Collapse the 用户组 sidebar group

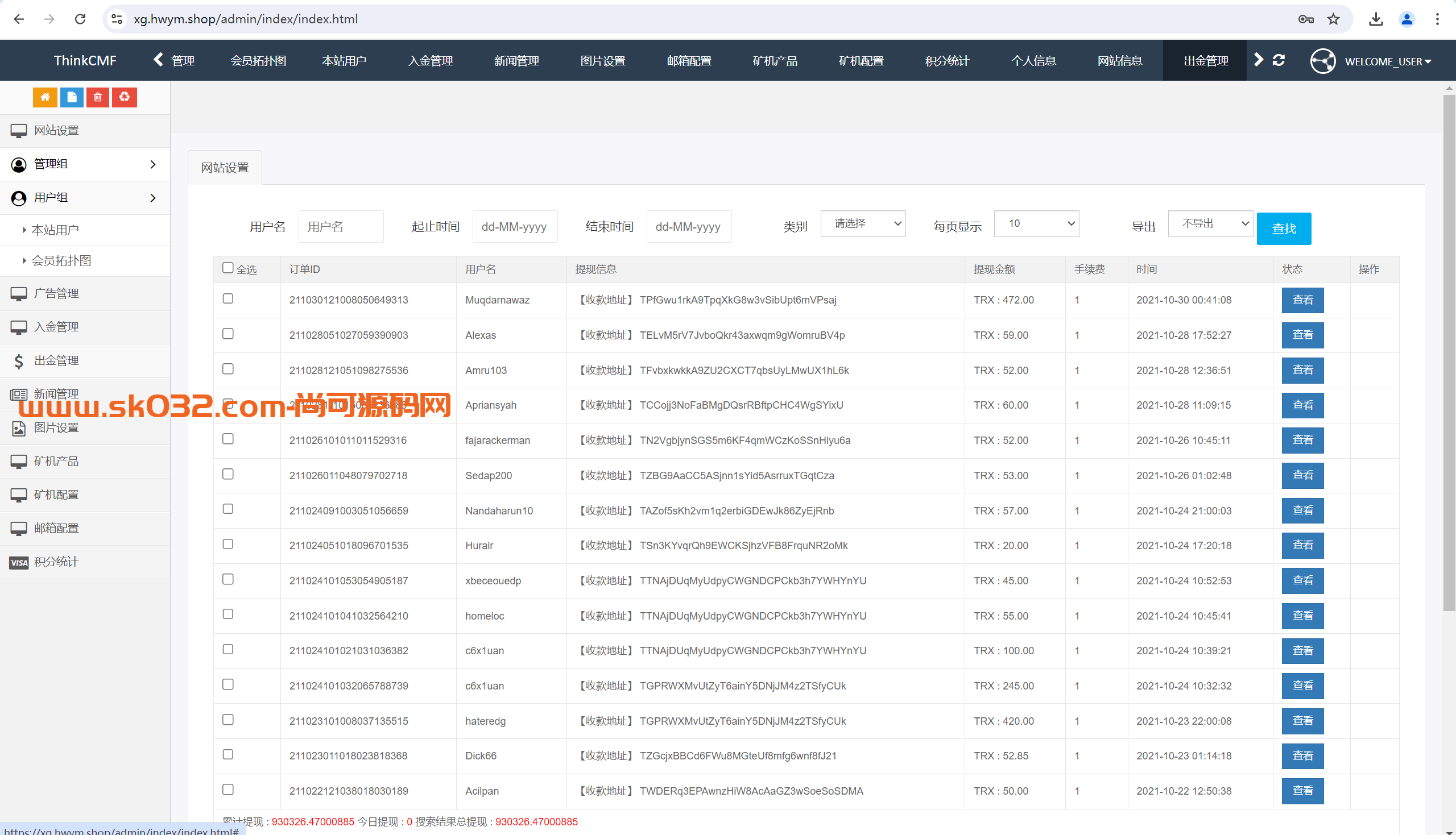85,198
